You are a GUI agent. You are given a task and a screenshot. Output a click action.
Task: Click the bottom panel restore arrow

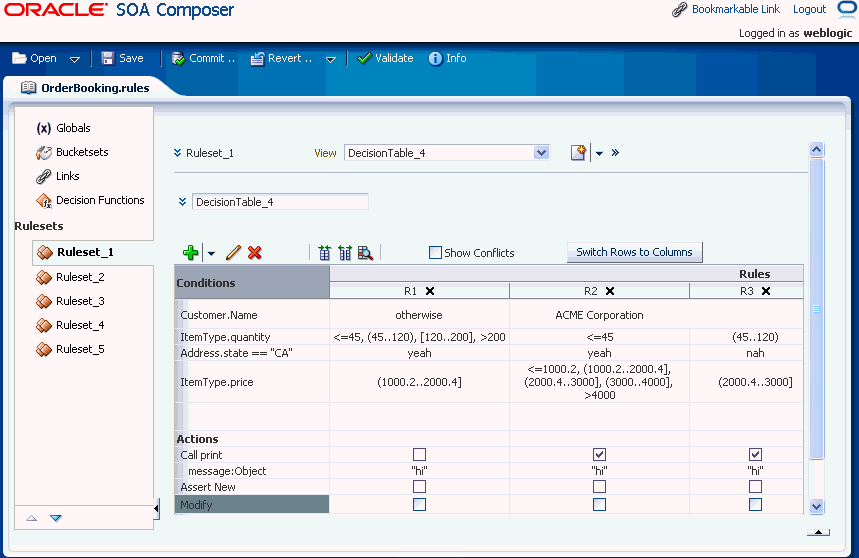[818, 532]
